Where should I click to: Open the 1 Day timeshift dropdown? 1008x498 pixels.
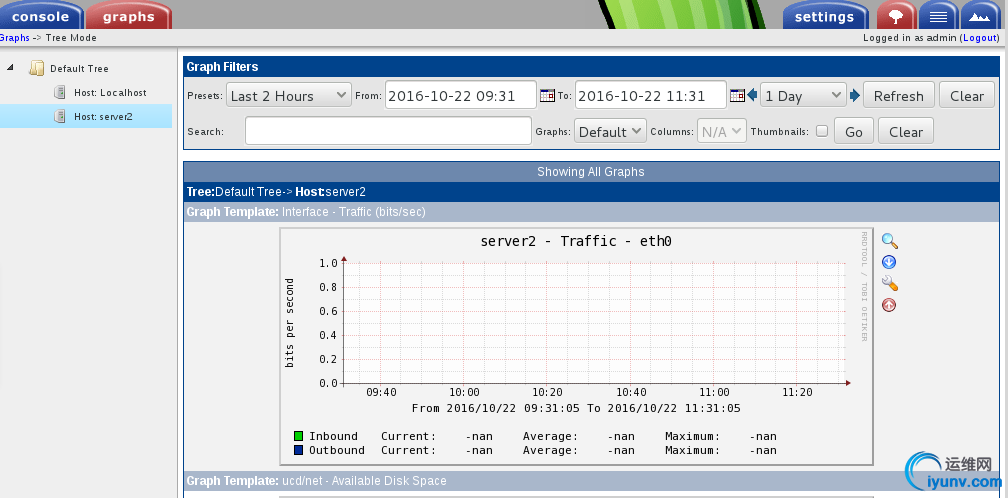pos(803,96)
